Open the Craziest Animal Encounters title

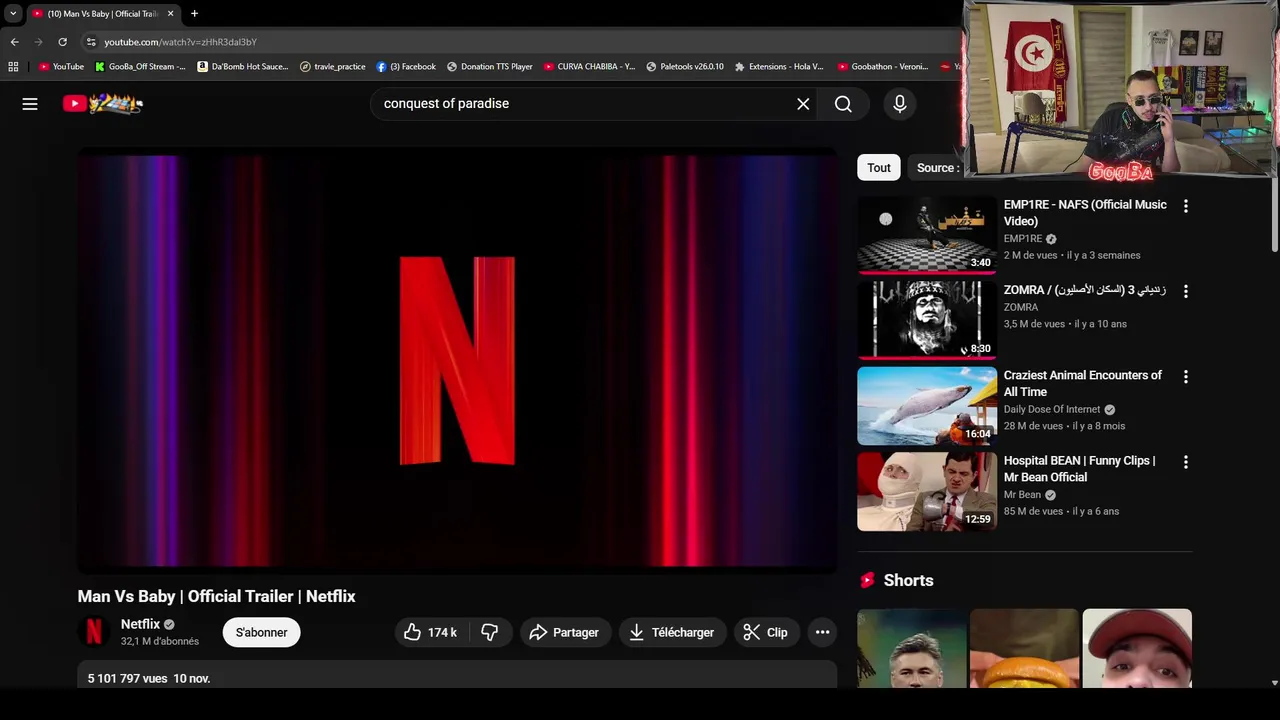tap(1083, 383)
